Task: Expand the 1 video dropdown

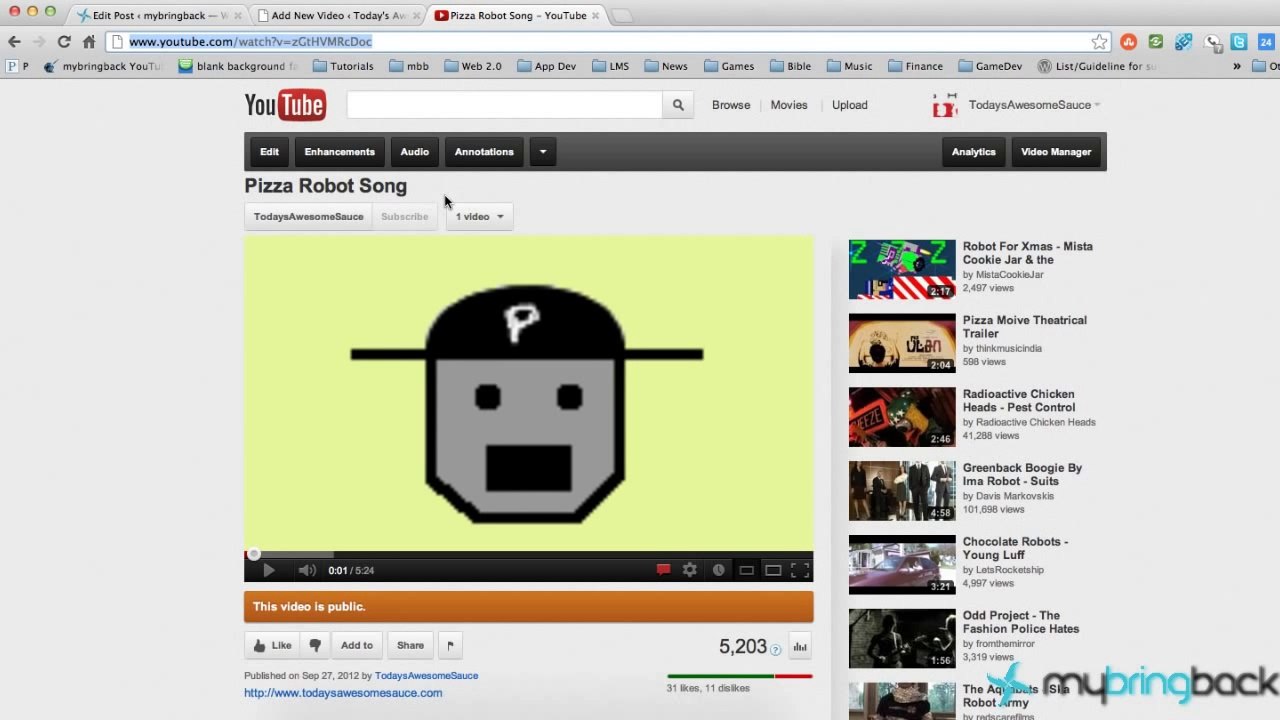Action: pyautogui.click(x=480, y=217)
